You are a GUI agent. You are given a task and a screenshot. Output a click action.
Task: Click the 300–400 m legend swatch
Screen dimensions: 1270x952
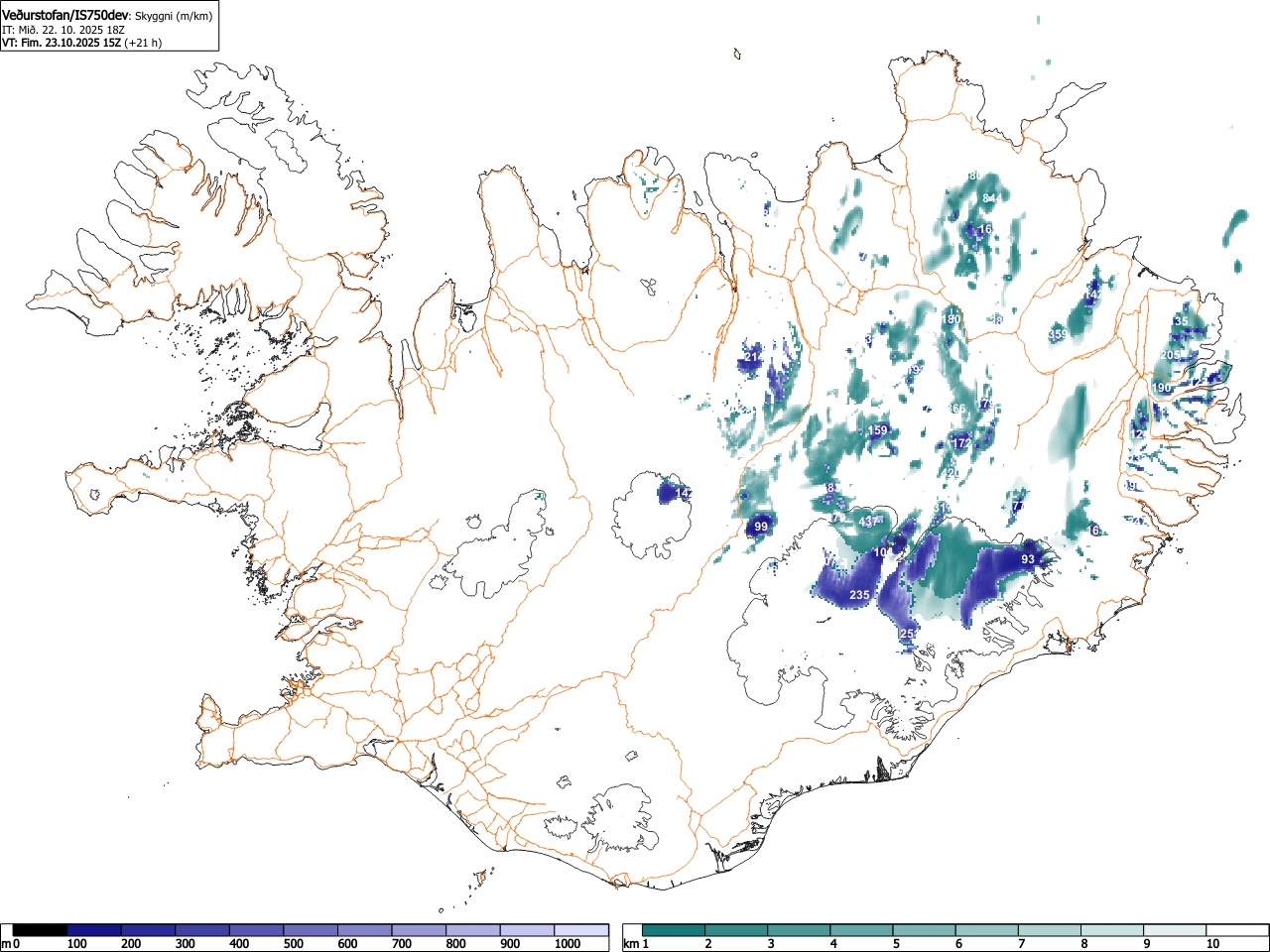(202, 930)
